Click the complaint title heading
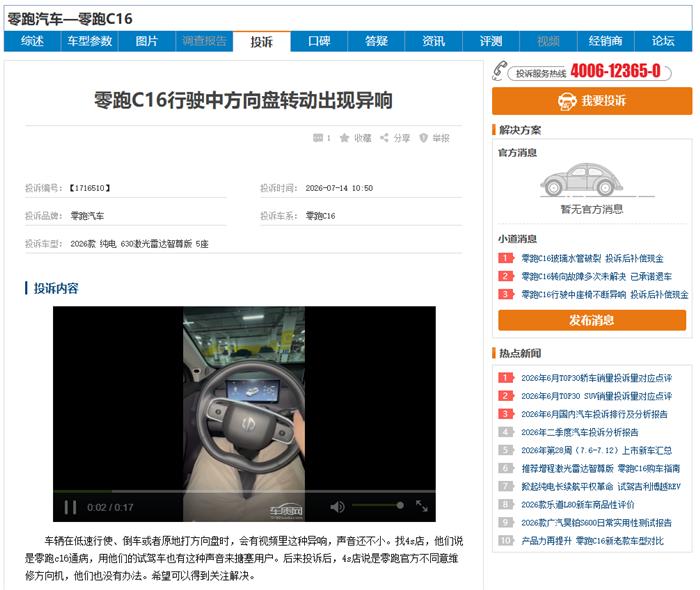This screenshot has height=590, width=700. pos(243,100)
